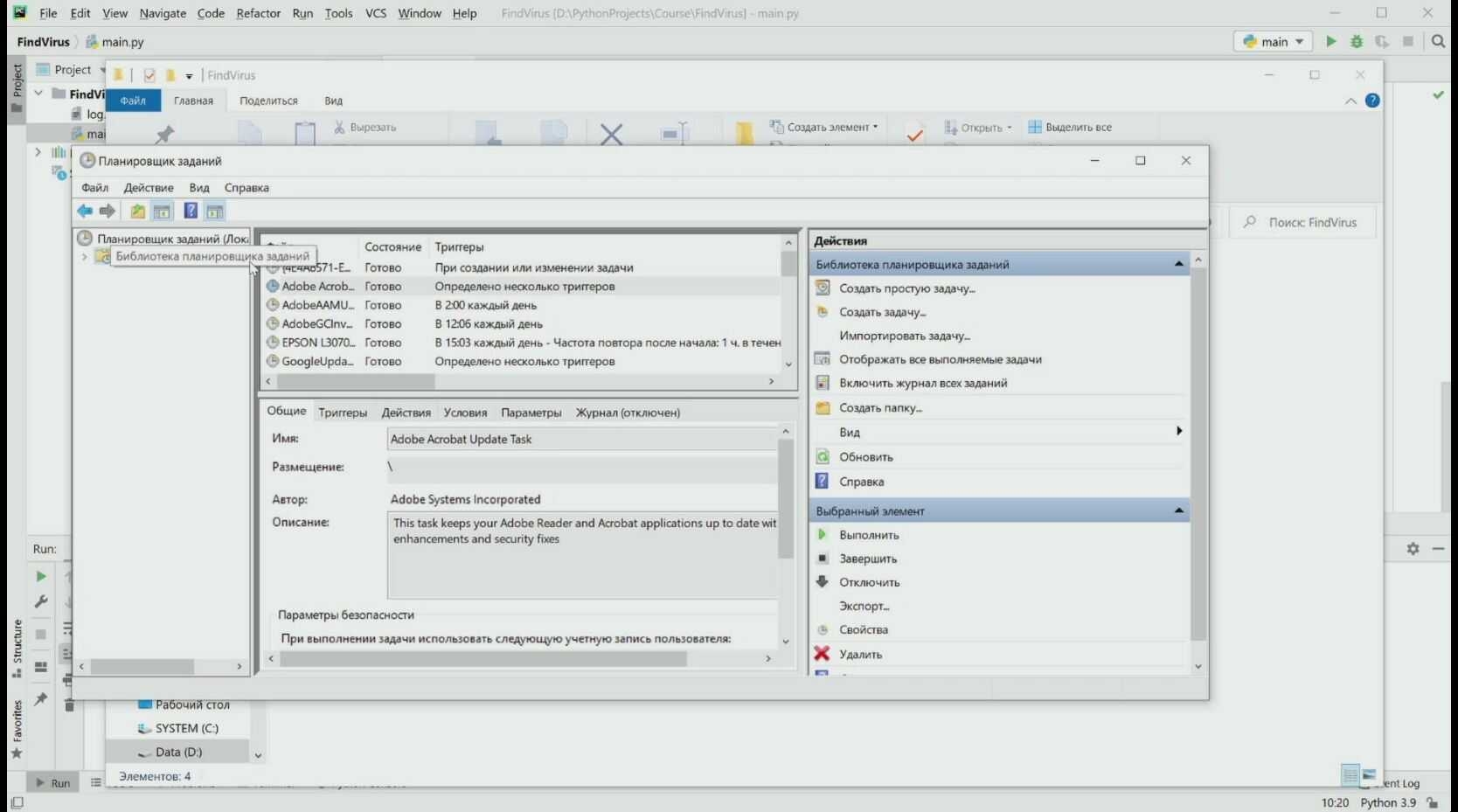Image resolution: width=1458 pixels, height=812 pixels.
Task: Go back in Task Scheduler toolbar
Action: pyautogui.click(x=85, y=211)
